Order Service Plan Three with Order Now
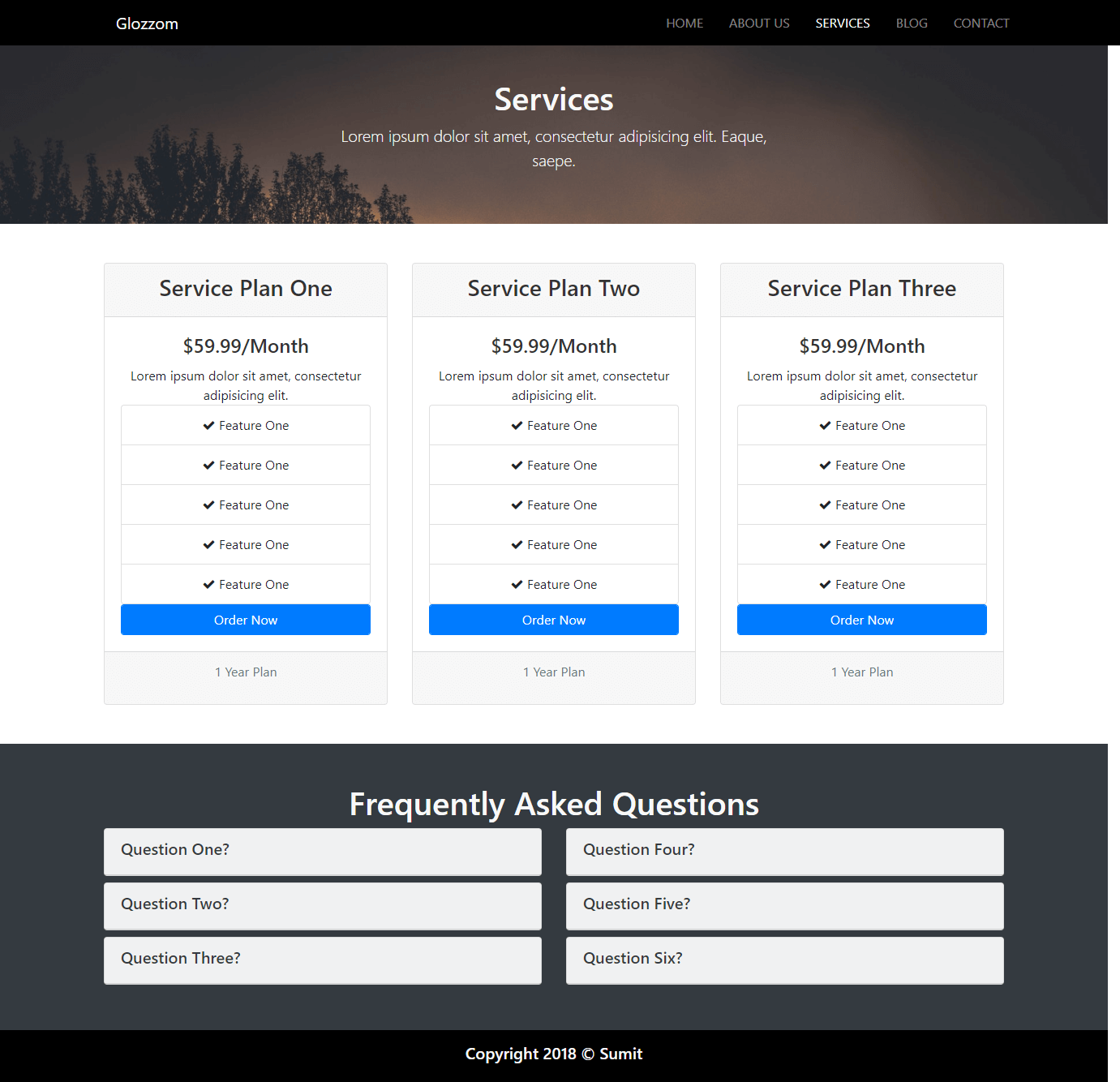The width and height of the screenshot is (1120, 1082). click(862, 620)
